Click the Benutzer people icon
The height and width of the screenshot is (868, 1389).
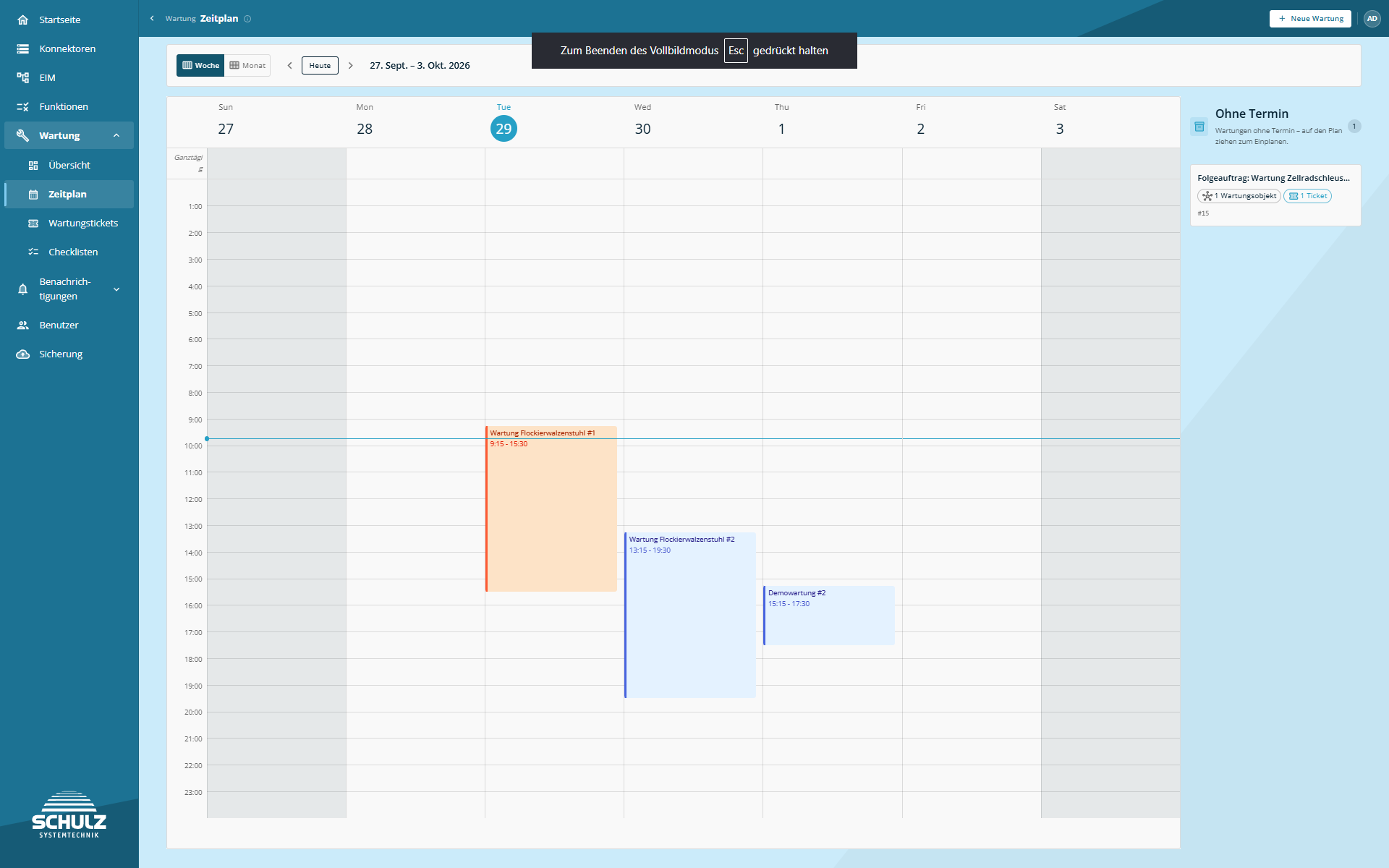click(23, 325)
